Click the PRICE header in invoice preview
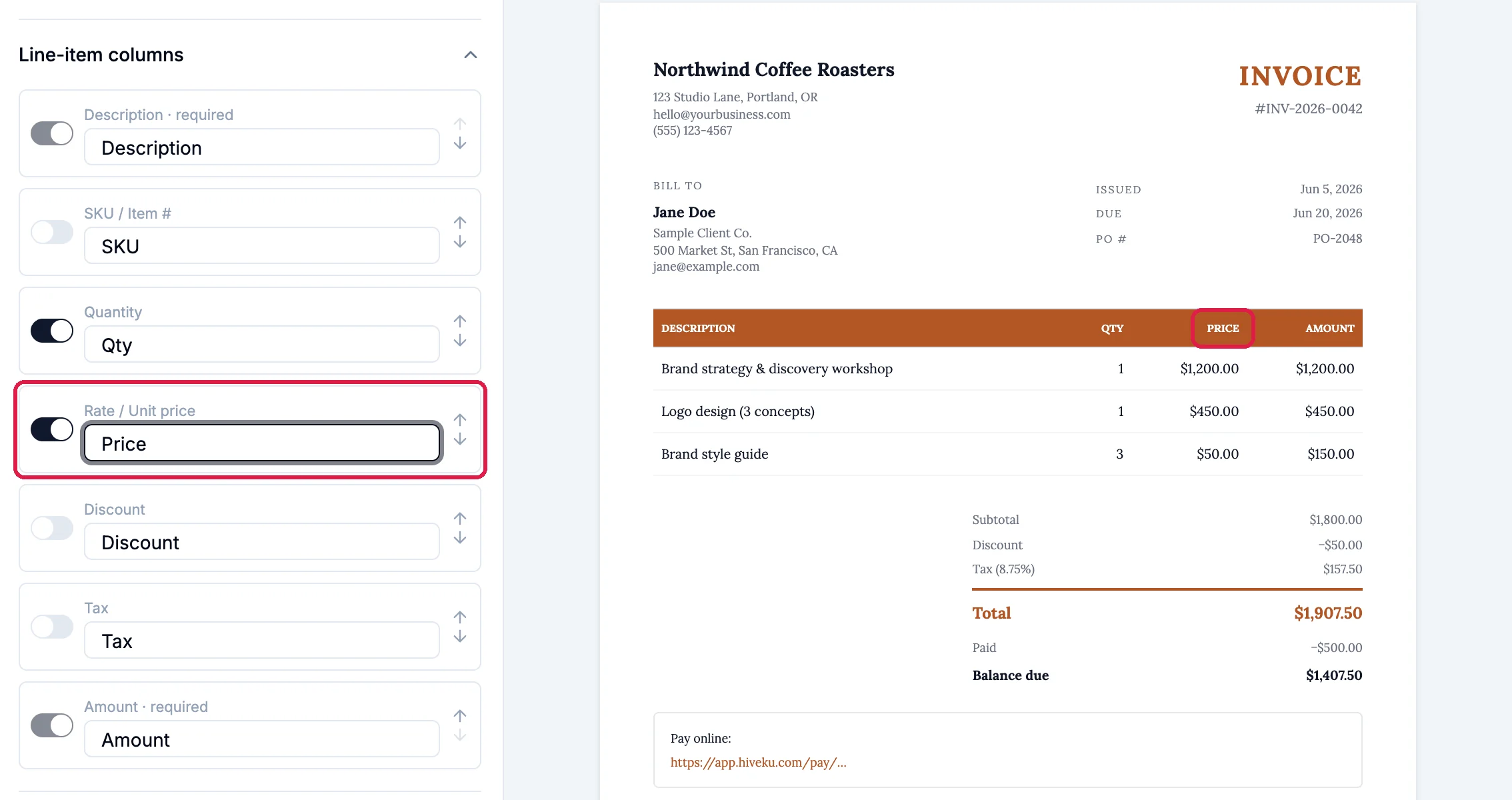This screenshot has height=800, width=1512. coord(1223,329)
